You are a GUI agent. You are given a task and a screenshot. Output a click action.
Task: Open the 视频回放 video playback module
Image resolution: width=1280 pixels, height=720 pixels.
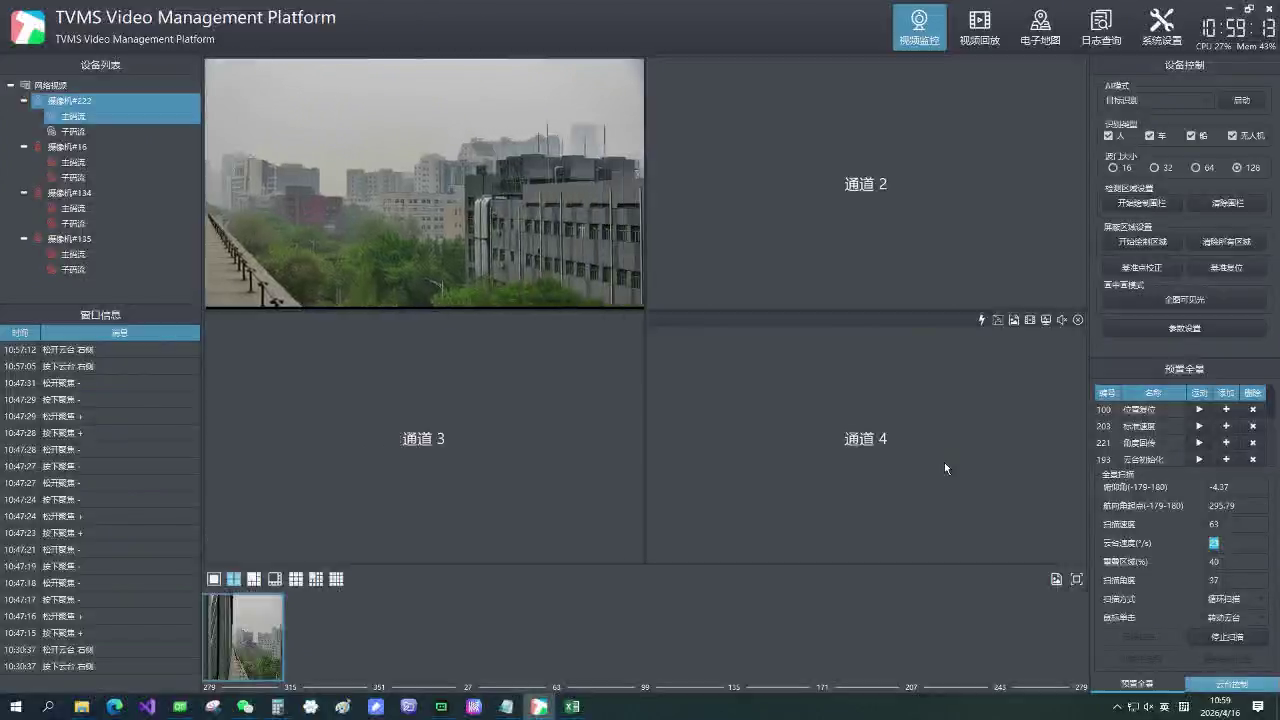point(980,27)
